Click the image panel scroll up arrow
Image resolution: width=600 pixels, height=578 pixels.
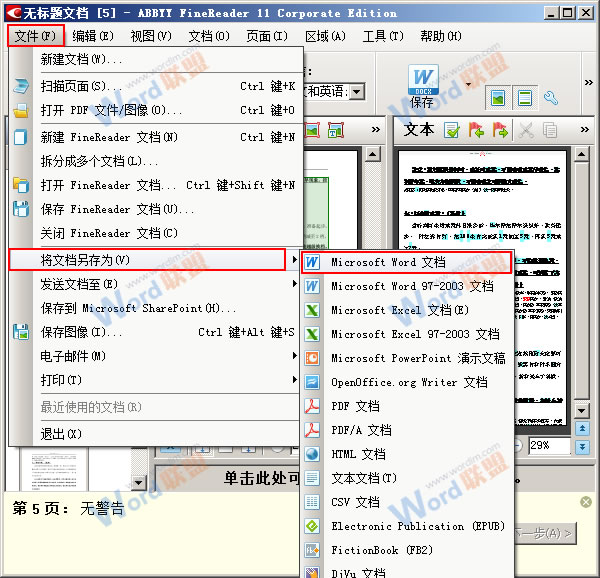point(373,155)
